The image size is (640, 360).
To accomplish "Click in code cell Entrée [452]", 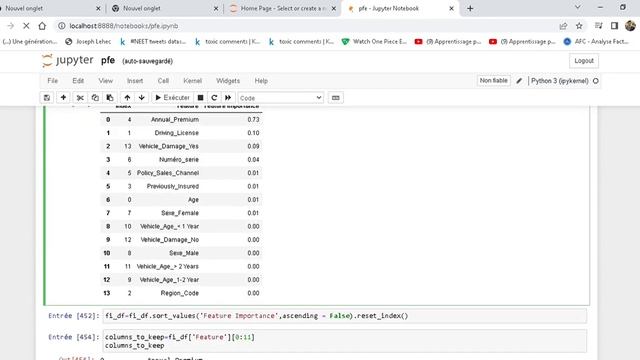I will coord(344,316).
